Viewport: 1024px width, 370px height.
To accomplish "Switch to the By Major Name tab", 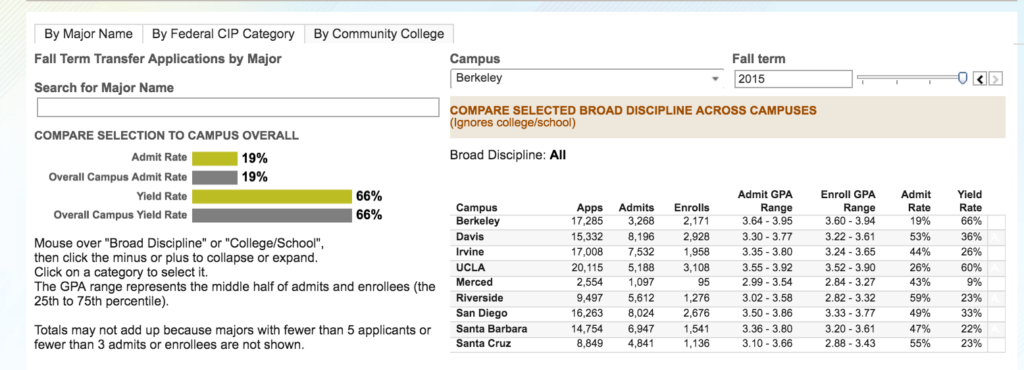I will click(88, 34).
